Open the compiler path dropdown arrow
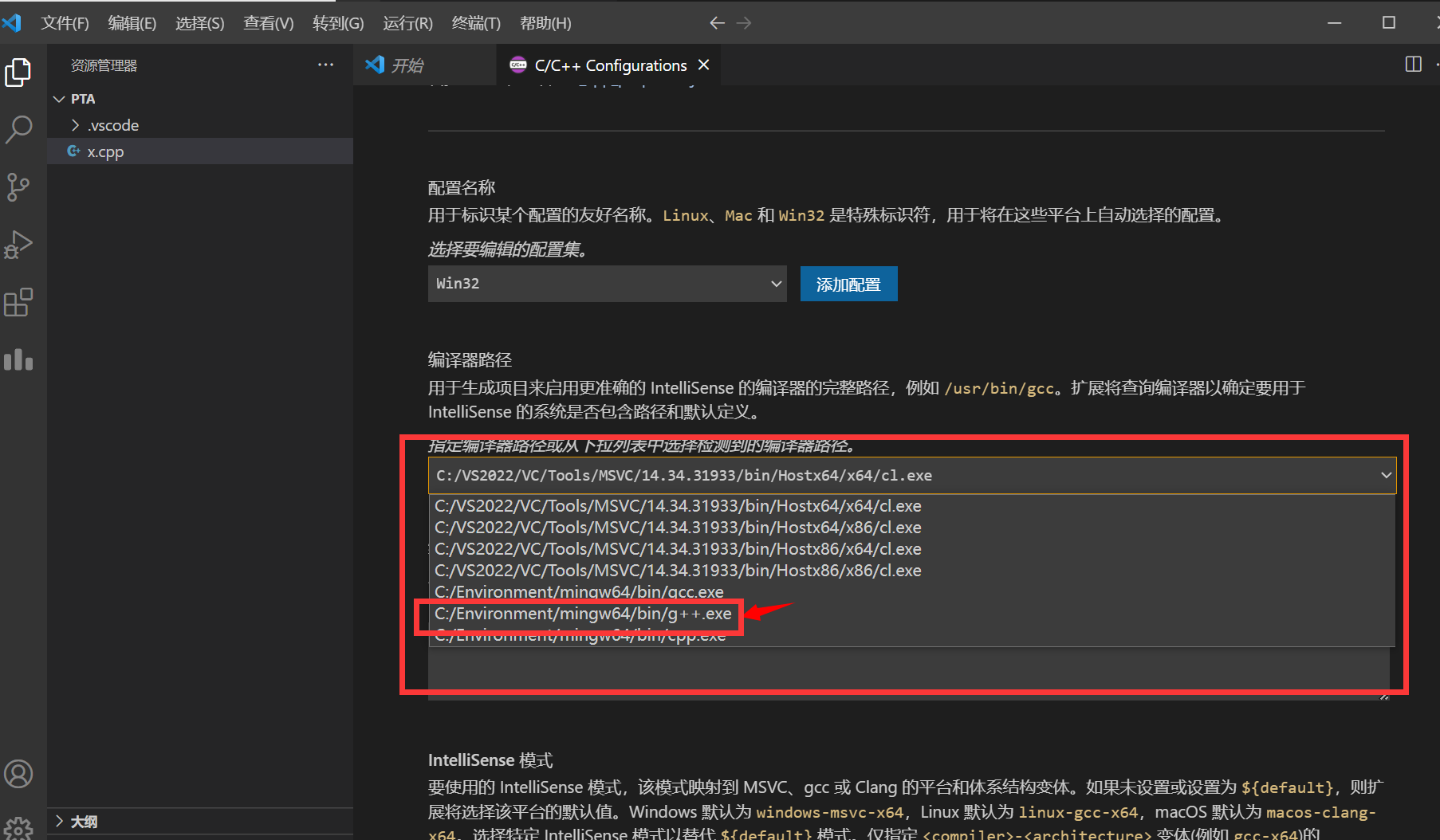This screenshot has width=1440, height=840. point(1386,475)
